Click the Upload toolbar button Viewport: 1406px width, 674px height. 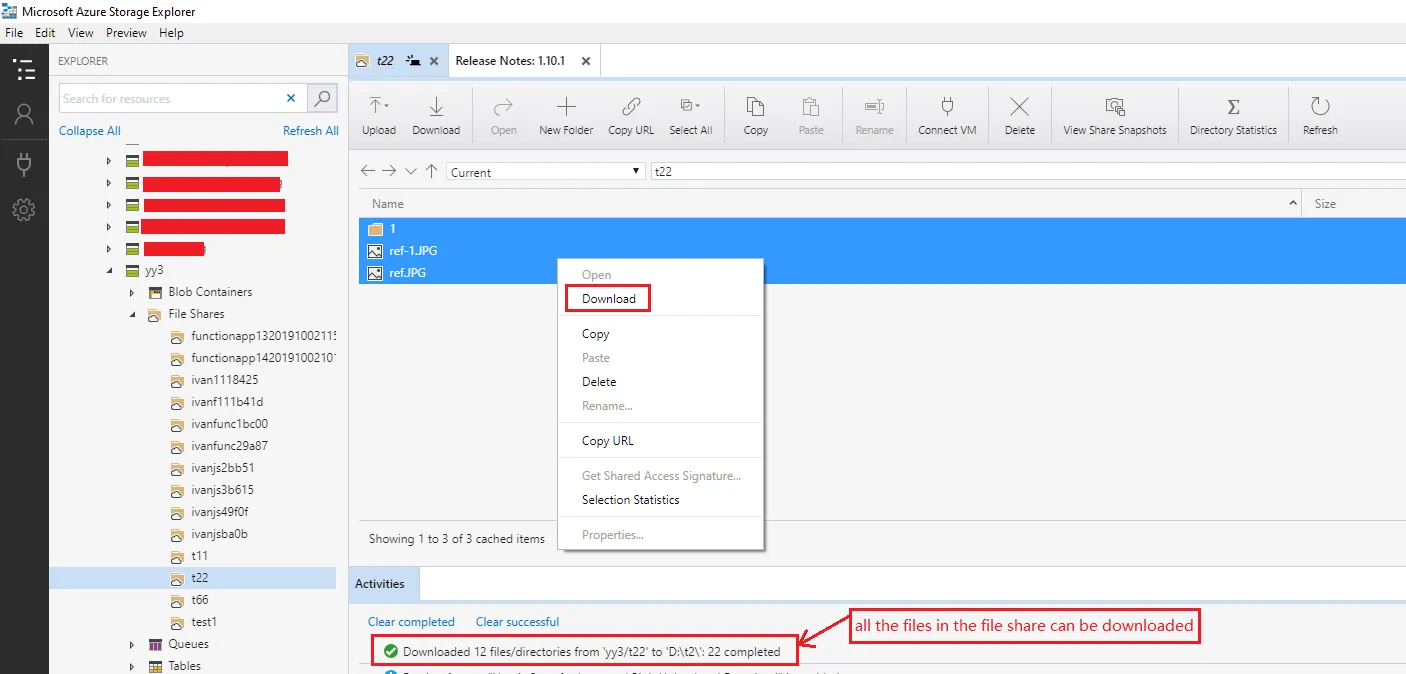[x=379, y=116]
